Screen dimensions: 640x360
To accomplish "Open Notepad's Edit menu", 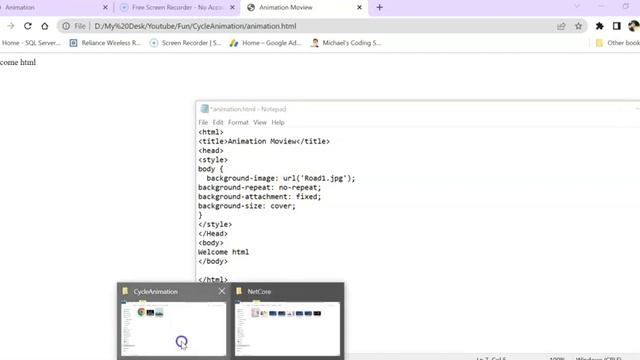I will click(218, 122).
